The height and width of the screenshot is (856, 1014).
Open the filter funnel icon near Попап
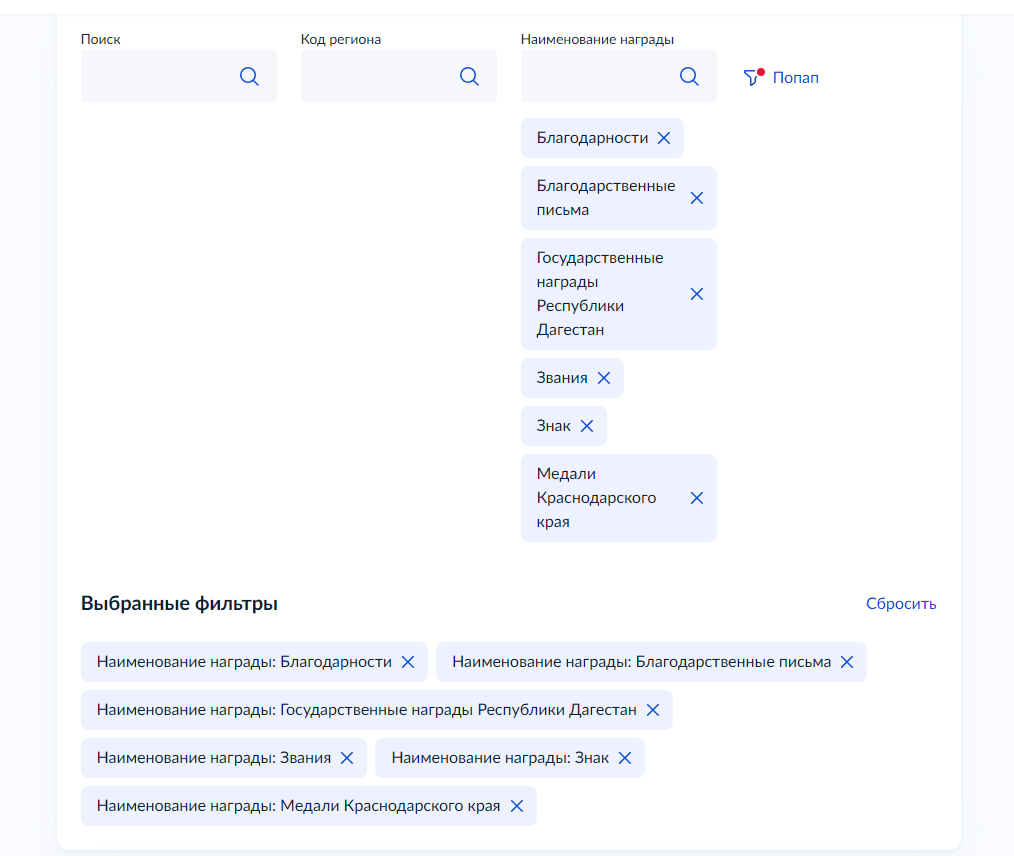click(x=753, y=77)
